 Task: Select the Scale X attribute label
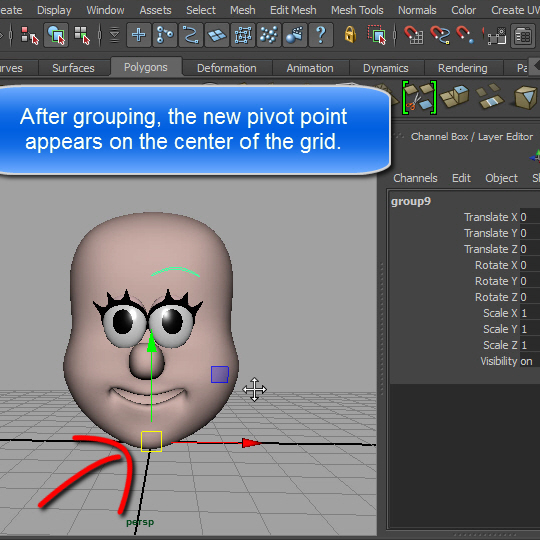[500, 313]
